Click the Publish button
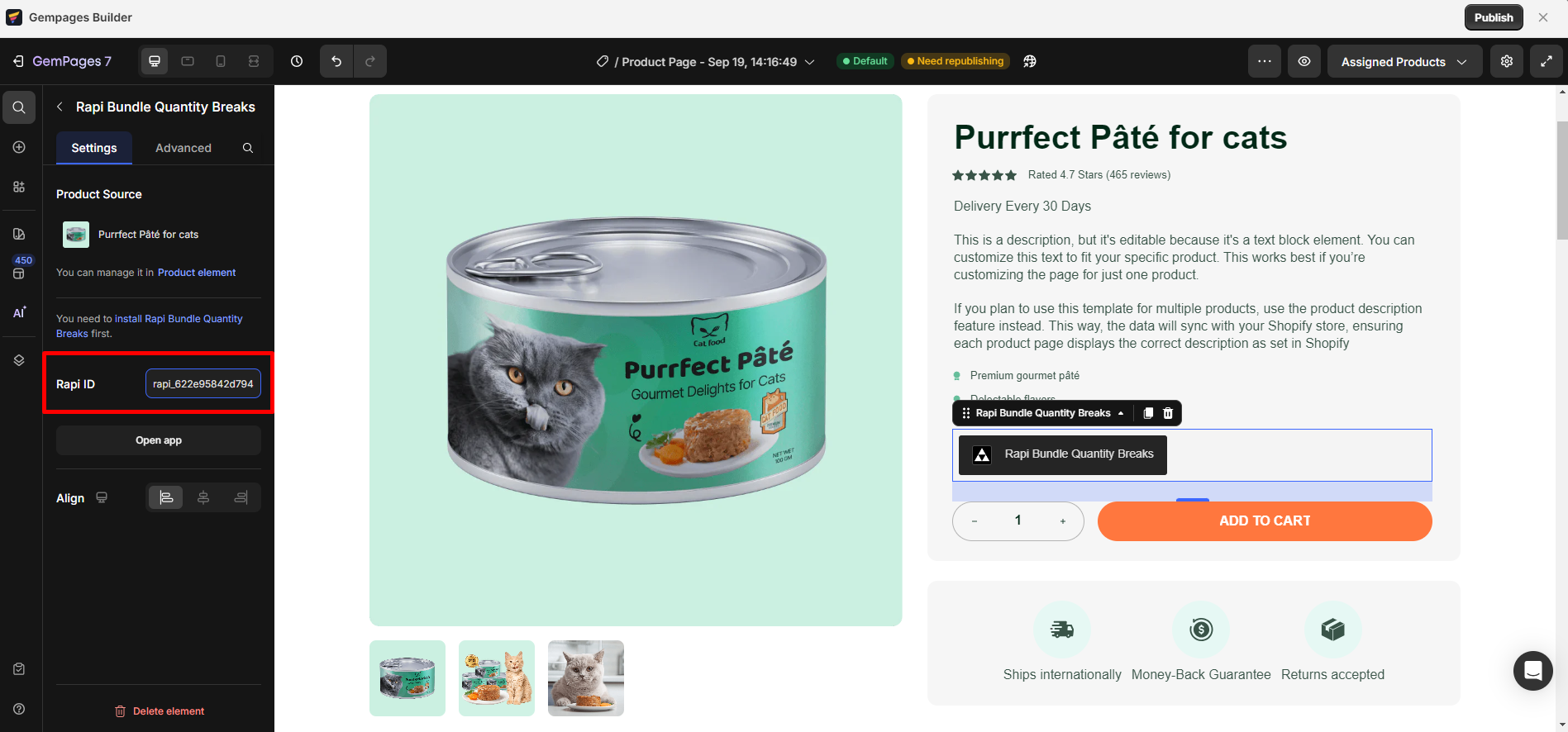This screenshot has width=1568, height=732. coord(1494,17)
